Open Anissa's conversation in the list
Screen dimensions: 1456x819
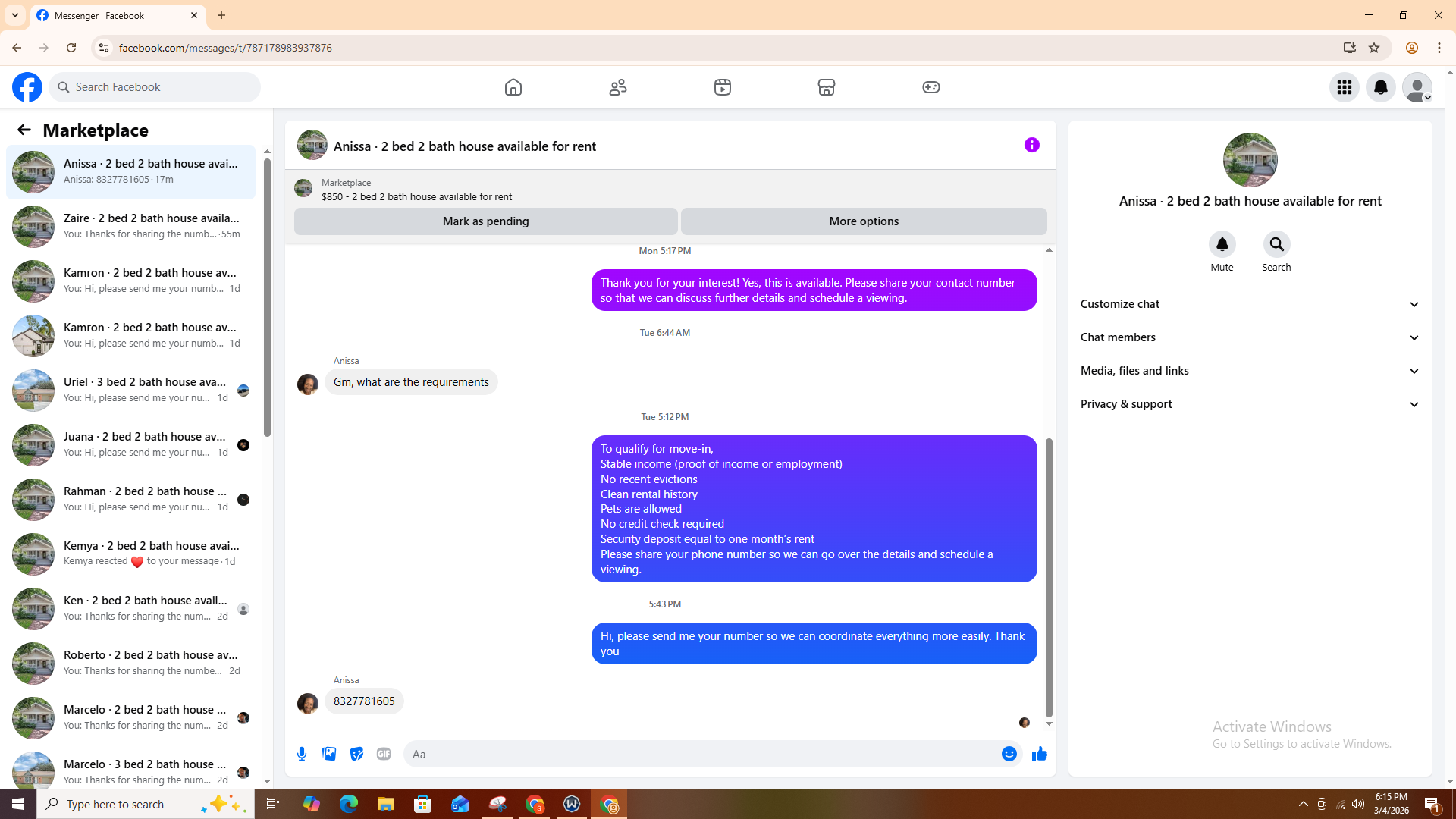[130, 171]
